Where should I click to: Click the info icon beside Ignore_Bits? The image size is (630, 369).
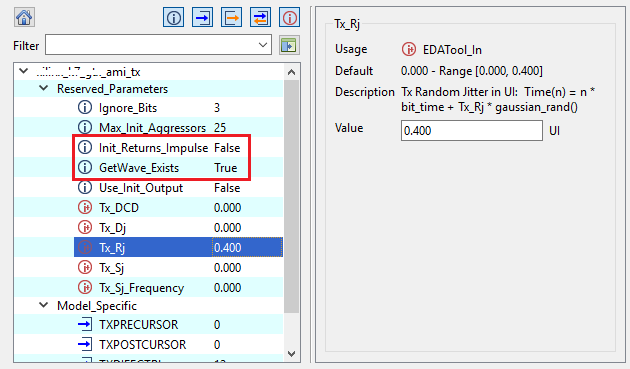coord(84,107)
